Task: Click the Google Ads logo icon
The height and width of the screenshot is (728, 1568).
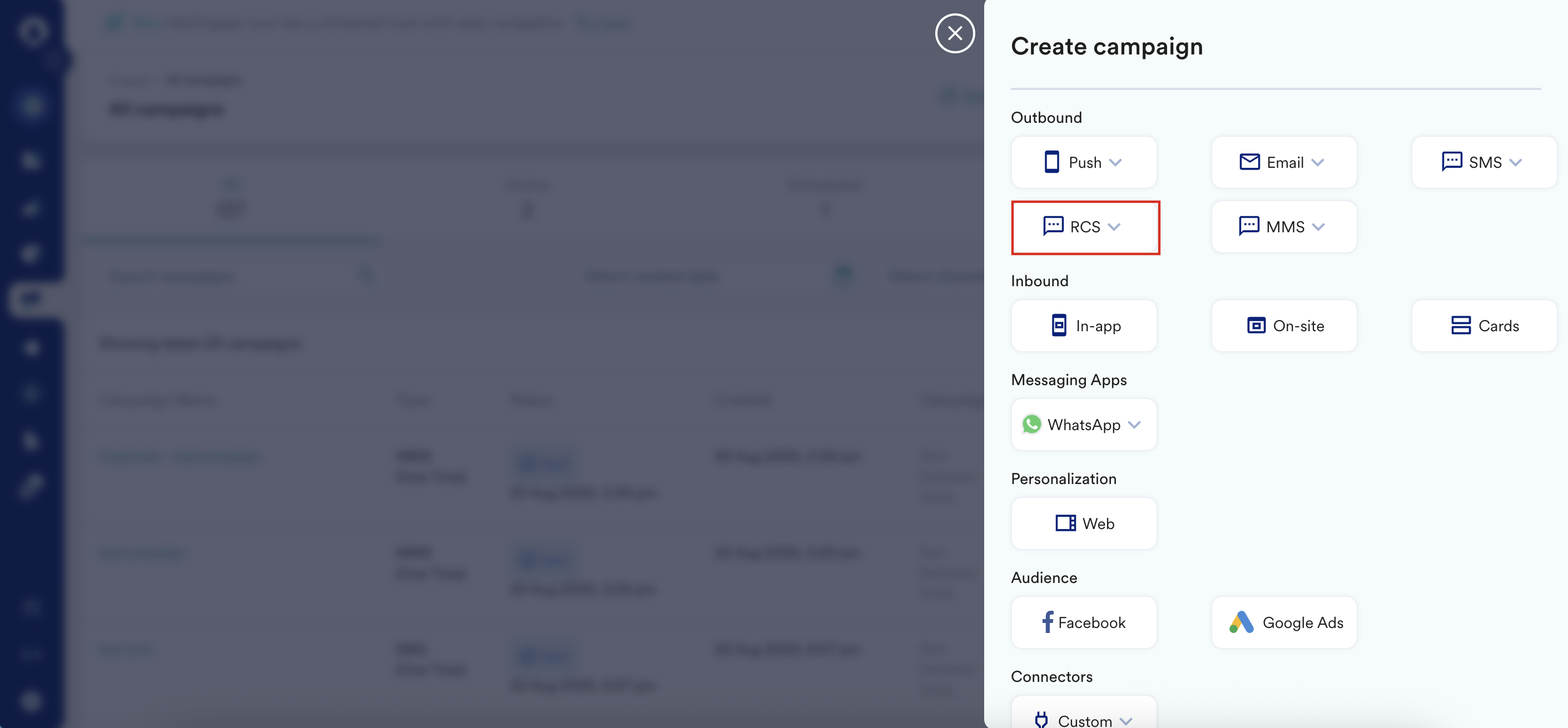Action: click(x=1241, y=622)
